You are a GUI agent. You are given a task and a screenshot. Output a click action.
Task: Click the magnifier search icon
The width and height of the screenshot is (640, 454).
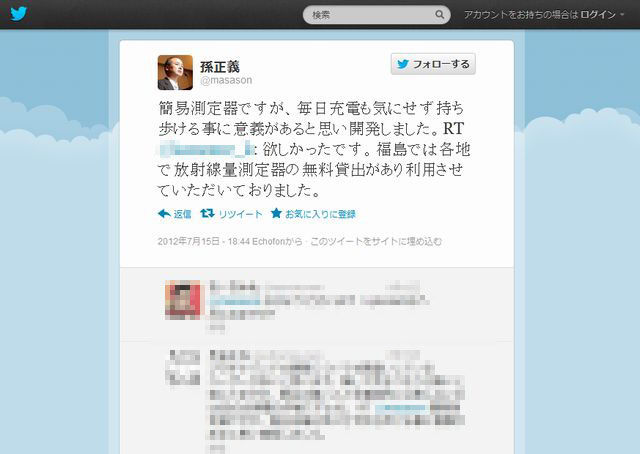click(439, 15)
